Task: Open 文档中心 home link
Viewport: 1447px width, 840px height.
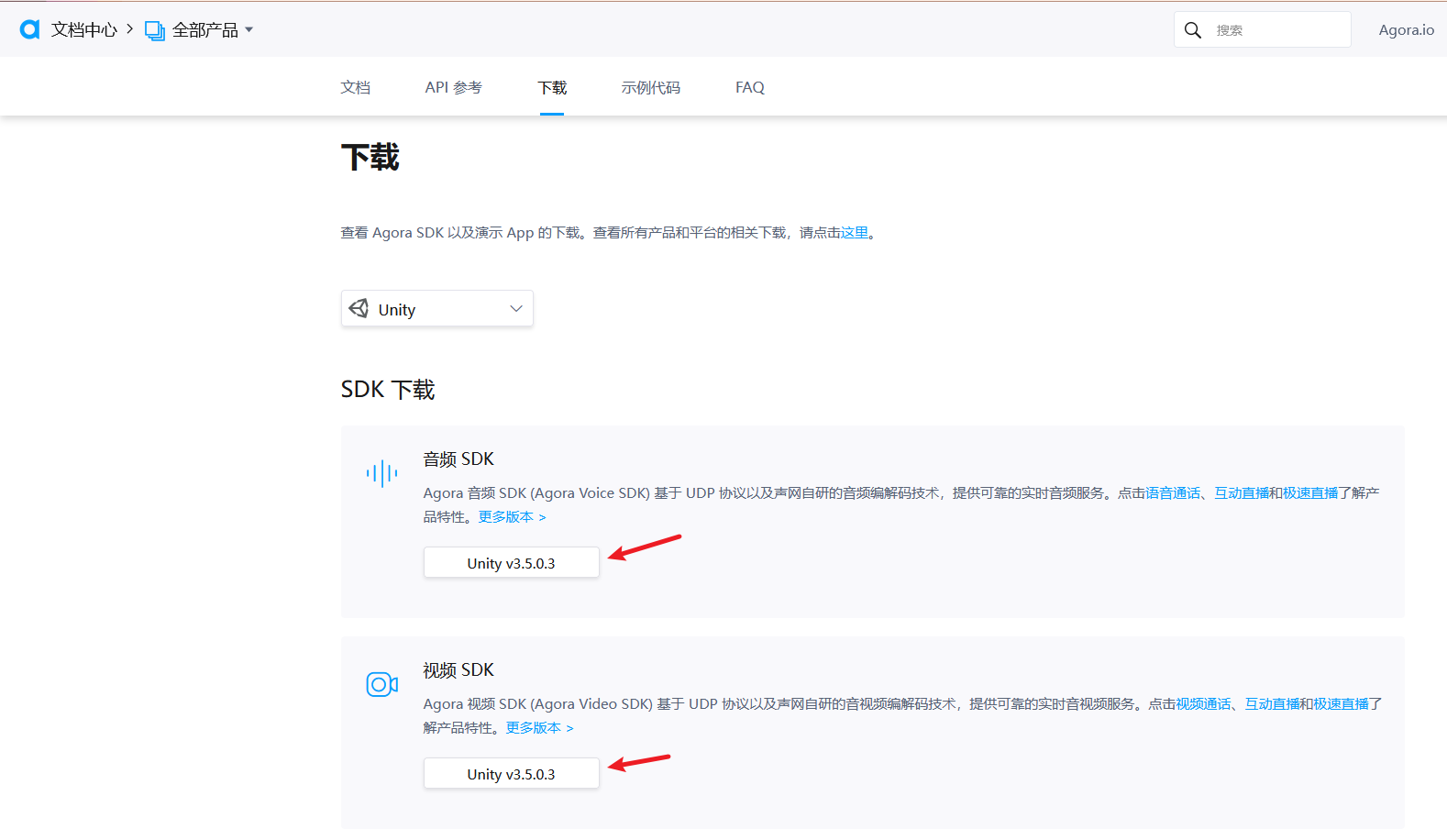Action: click(84, 30)
